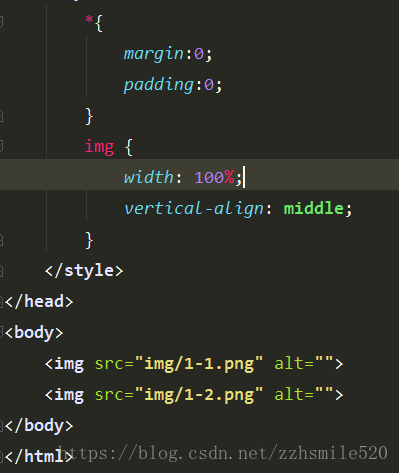Toggle the fold marker beside </body>
399x473 pixels.
coord(1,426)
